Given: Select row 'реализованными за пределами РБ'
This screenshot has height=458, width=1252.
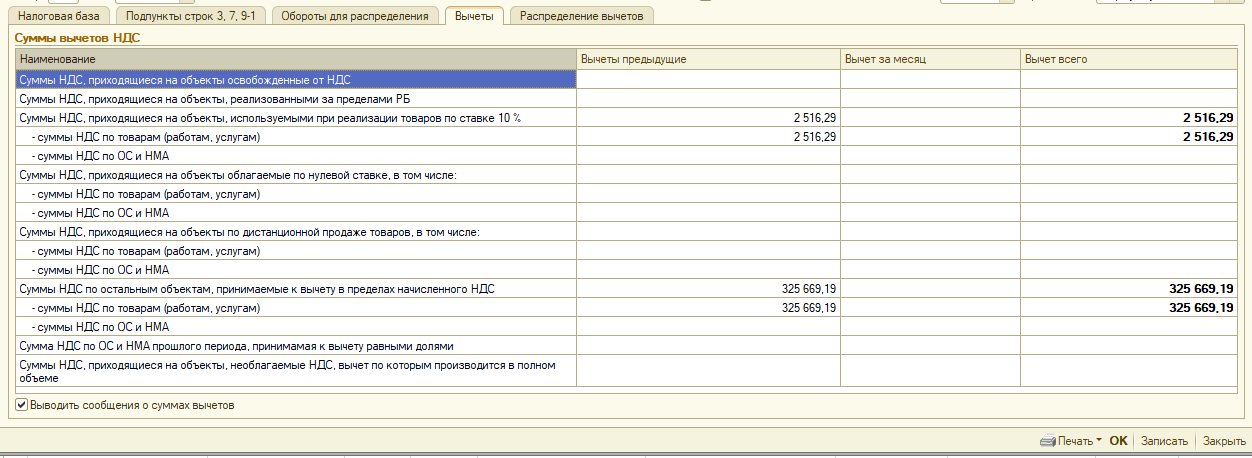Looking at the screenshot, I should 296,98.
